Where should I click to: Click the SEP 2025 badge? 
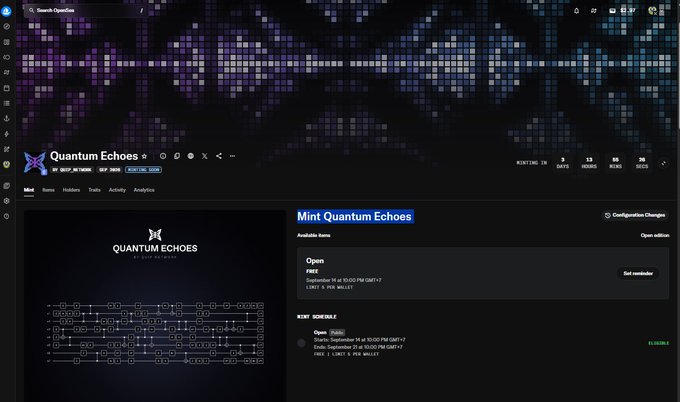110,170
